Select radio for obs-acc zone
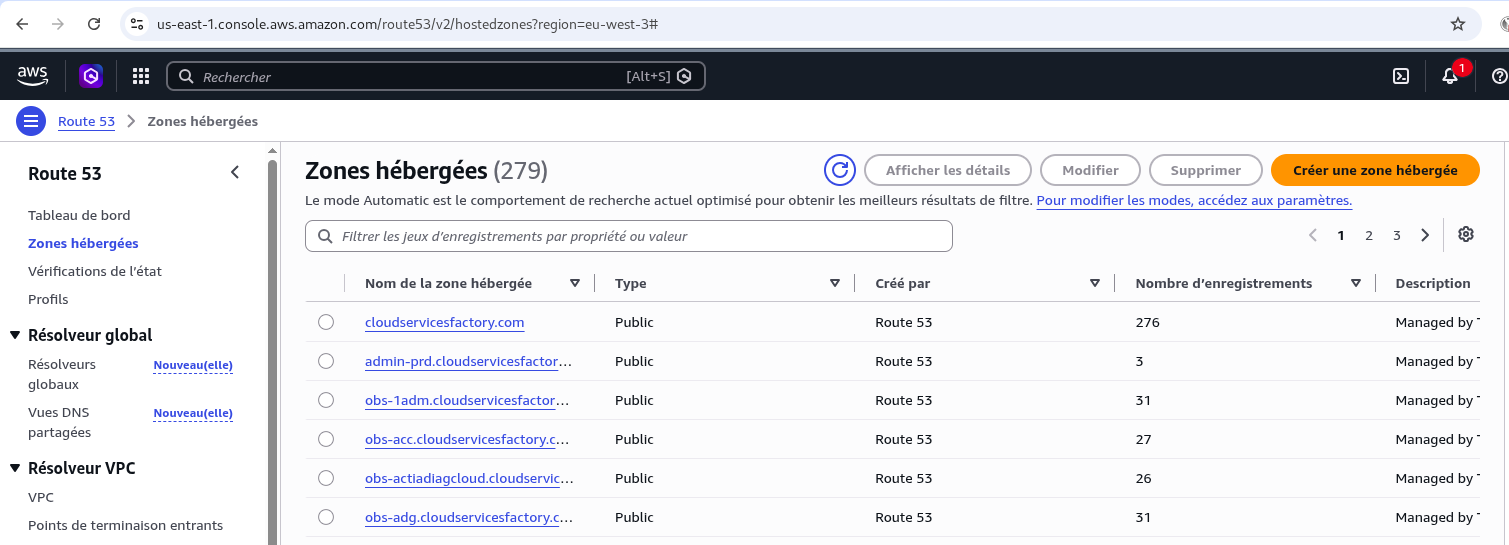 (x=326, y=439)
